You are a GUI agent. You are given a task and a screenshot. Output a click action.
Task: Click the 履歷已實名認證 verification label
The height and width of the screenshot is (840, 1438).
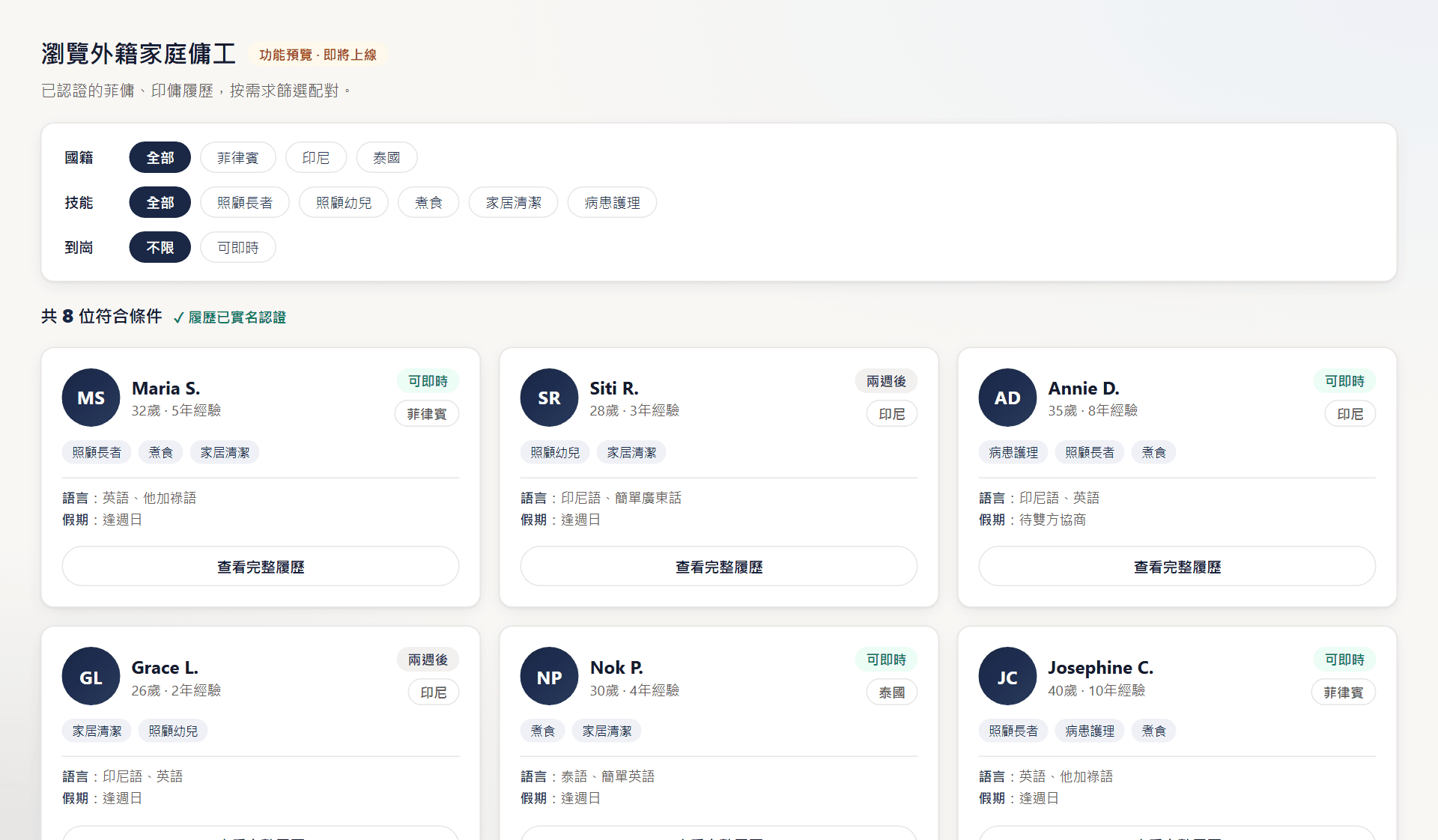(229, 317)
